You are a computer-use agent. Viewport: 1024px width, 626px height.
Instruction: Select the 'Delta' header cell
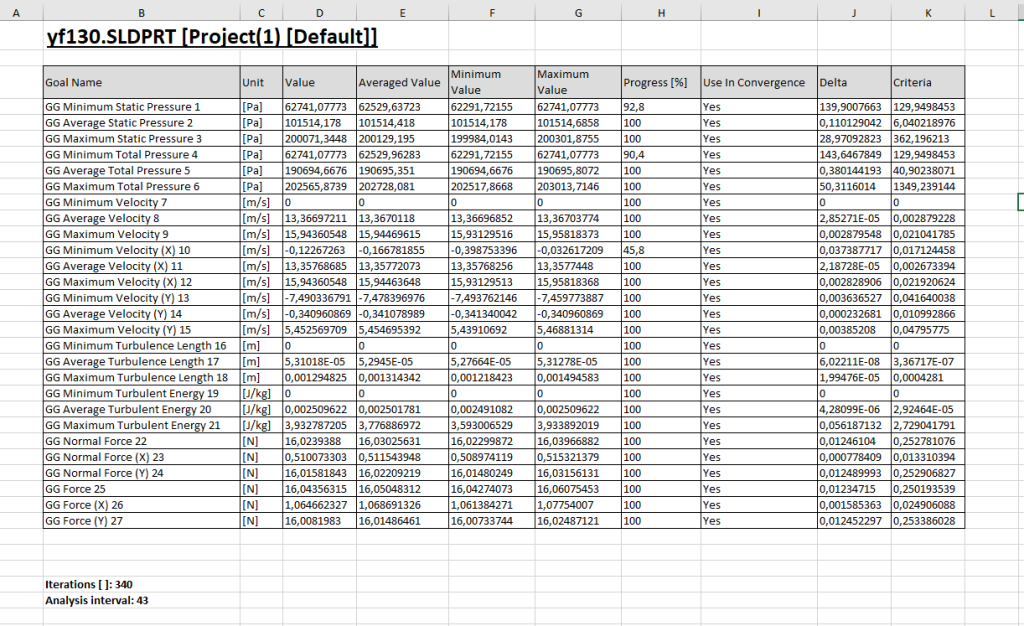854,82
